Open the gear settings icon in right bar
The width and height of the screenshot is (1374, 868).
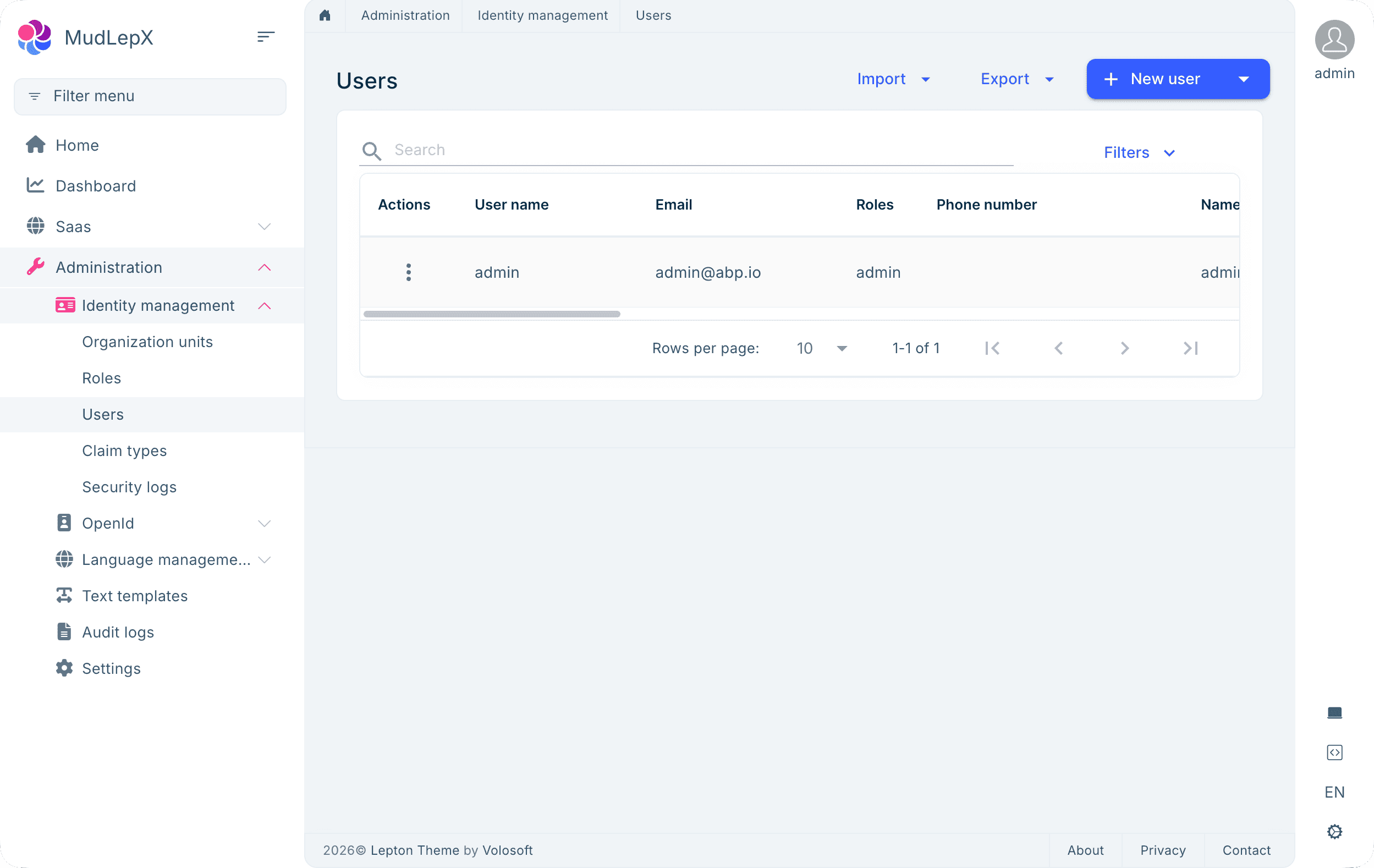(1334, 832)
